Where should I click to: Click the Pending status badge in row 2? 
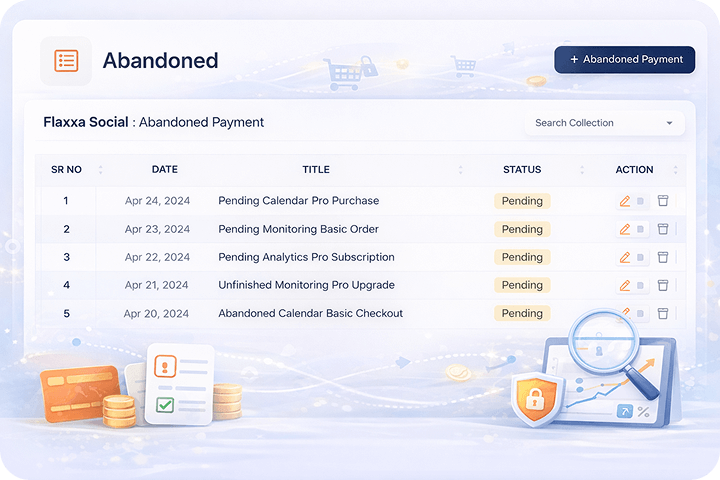[522, 229]
